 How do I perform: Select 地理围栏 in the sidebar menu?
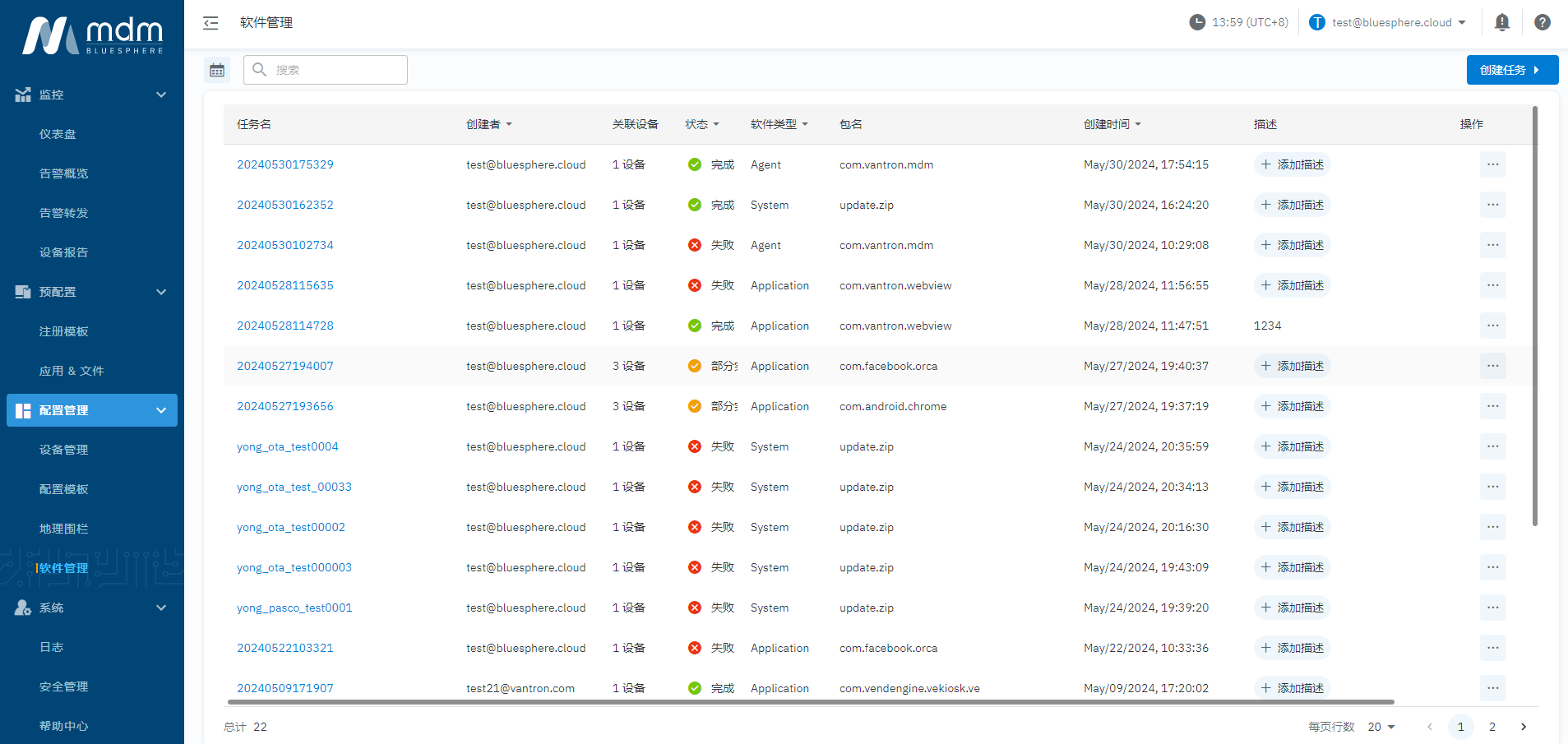[x=63, y=528]
